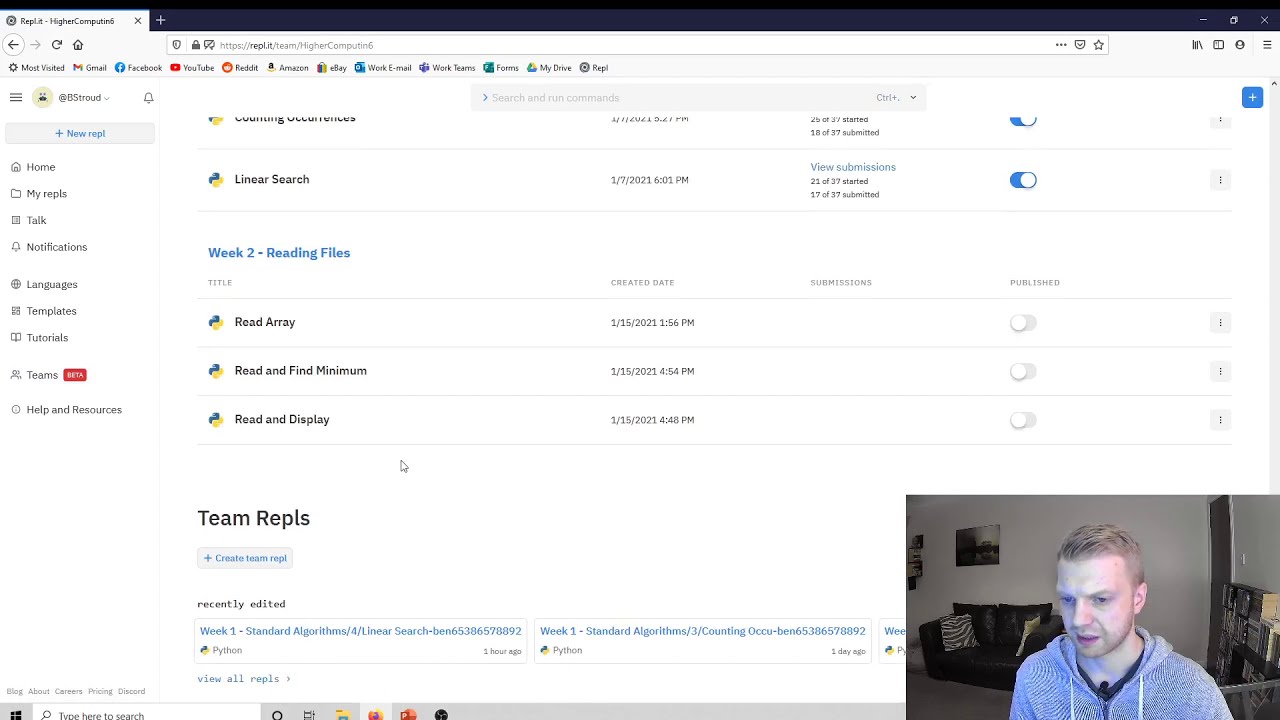The image size is (1280, 720).
Task: Open the view all repls link
Action: 244,679
